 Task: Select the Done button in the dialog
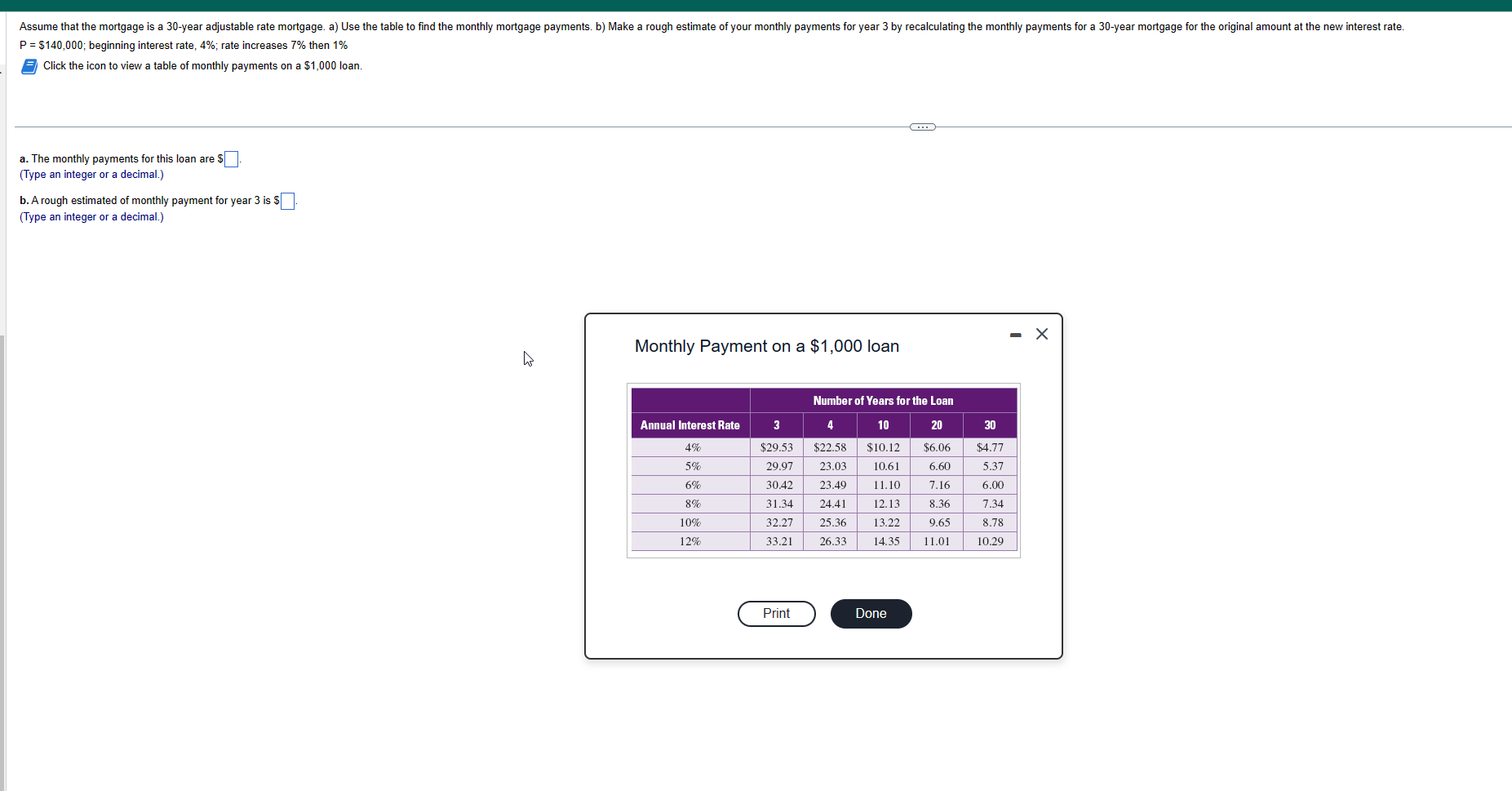[x=870, y=614]
